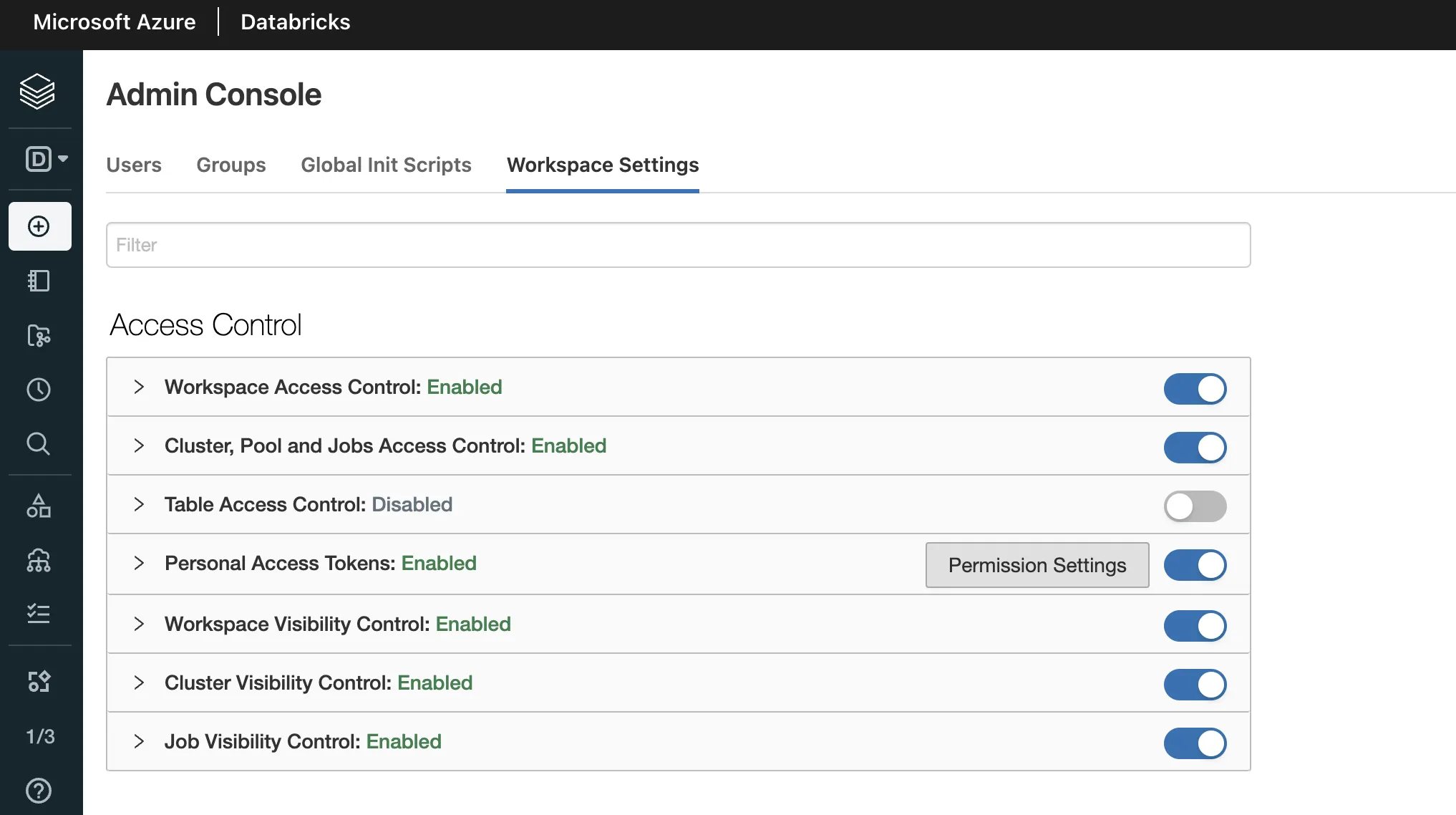The image size is (1456, 815).
Task: Enable Table Access Control toggle
Action: coord(1195,506)
